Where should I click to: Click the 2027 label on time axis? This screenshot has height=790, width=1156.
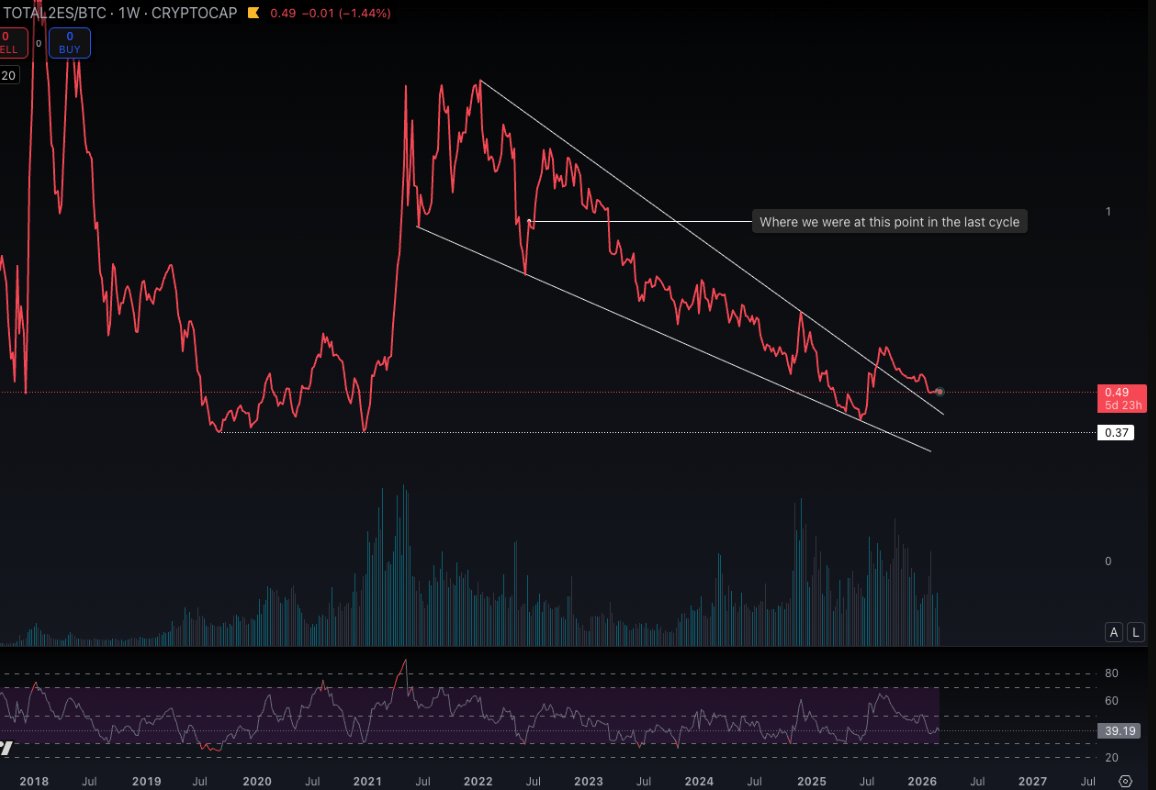tap(1032, 781)
